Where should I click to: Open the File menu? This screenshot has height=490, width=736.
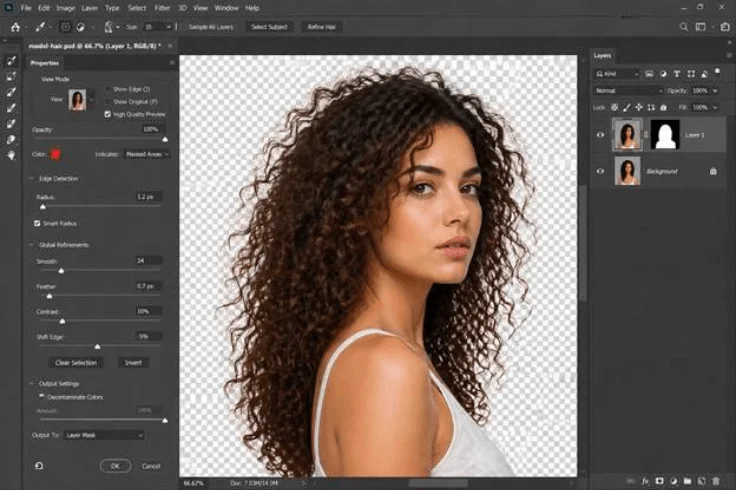coord(26,8)
